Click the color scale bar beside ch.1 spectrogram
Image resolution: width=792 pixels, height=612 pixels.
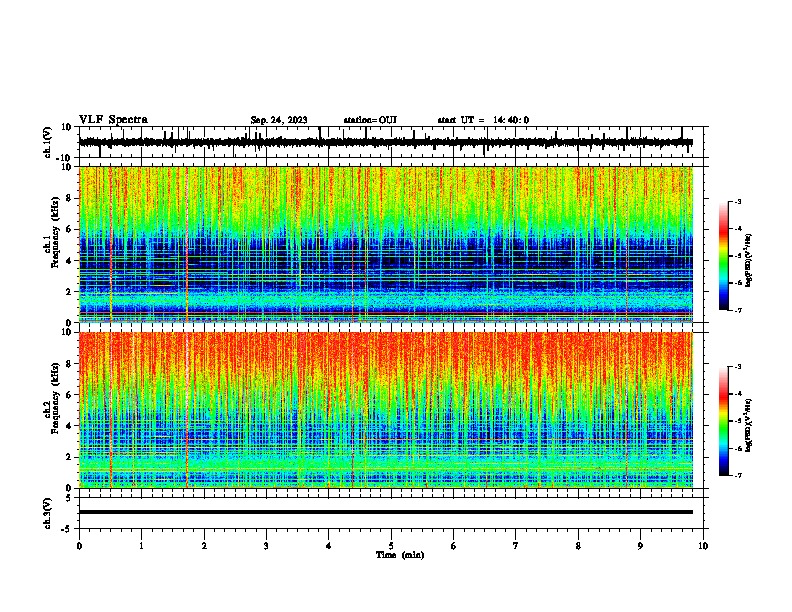(724, 256)
